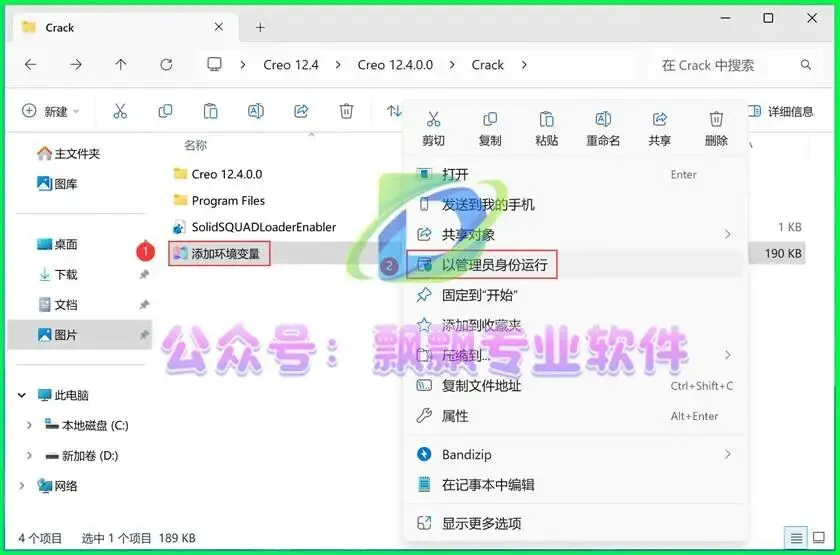This screenshot has width=840, height=555.
Task: Choose 以管理员身份运行
Action: [x=575, y=265]
